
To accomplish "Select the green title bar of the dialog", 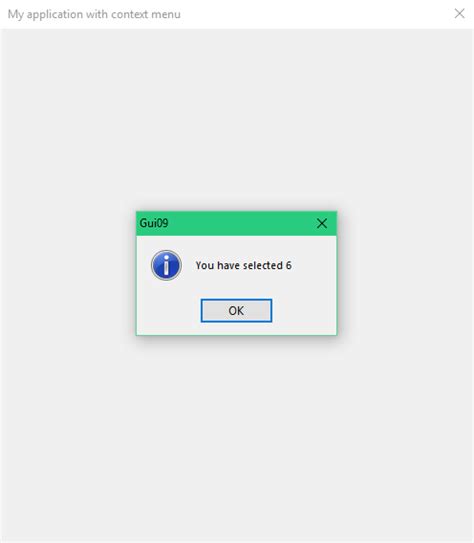I will (x=236, y=223).
